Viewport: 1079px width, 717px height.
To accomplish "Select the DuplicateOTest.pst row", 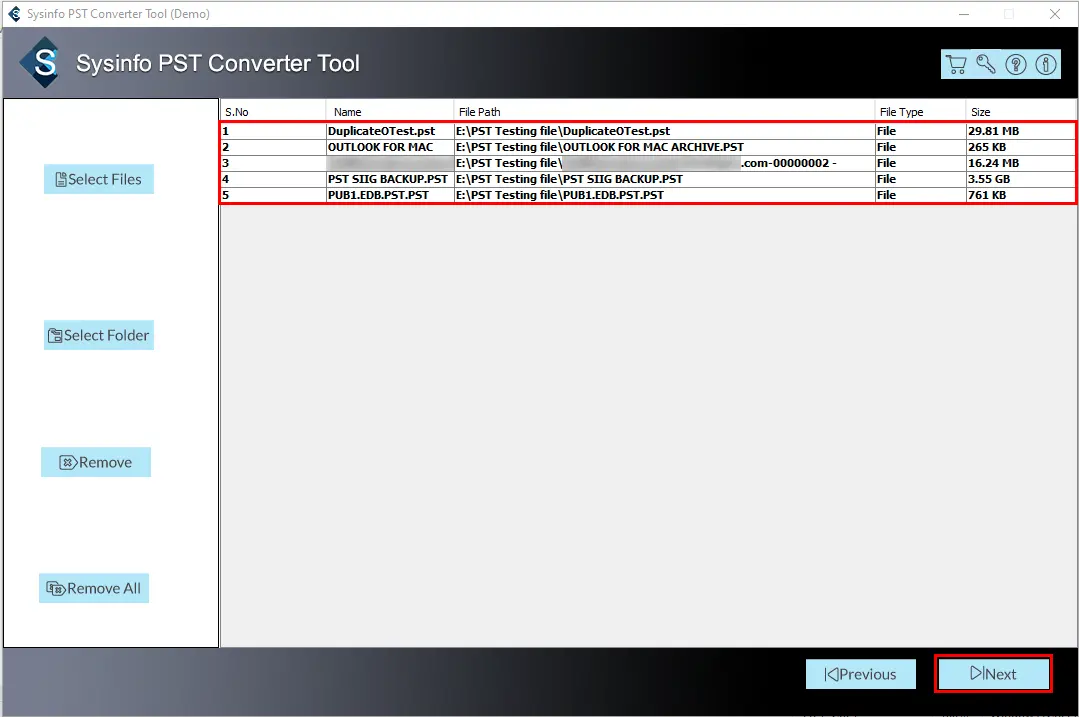I will pyautogui.click(x=381, y=131).
